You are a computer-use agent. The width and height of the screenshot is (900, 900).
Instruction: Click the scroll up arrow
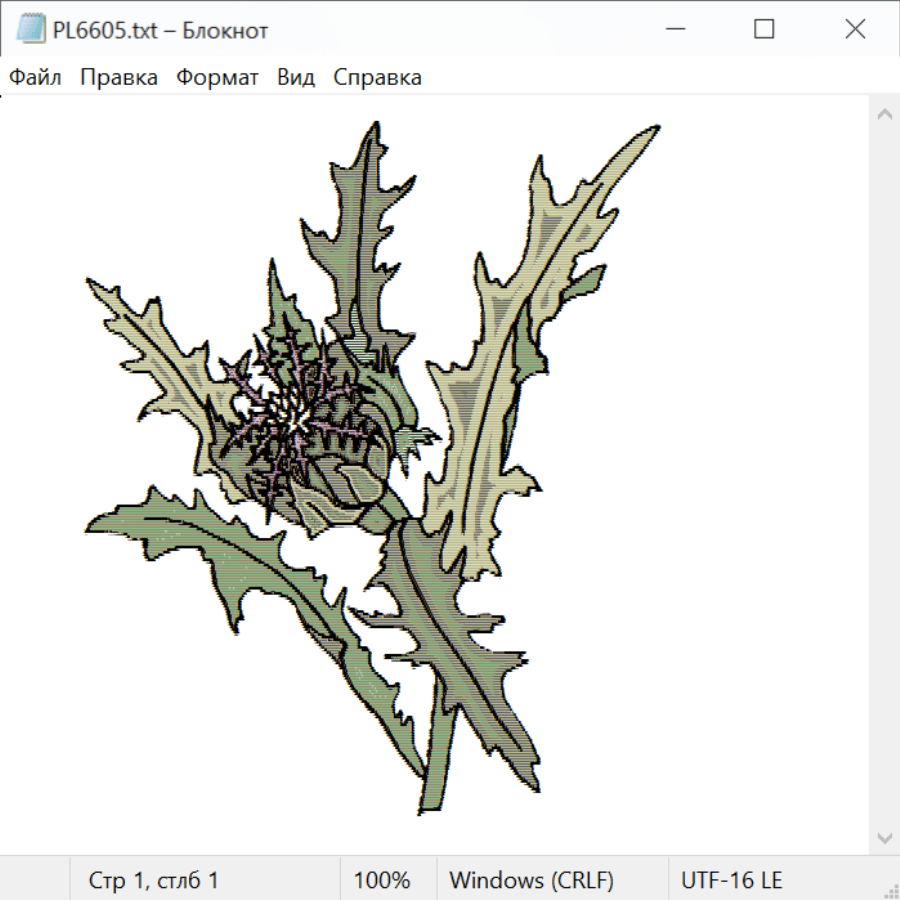click(x=884, y=115)
